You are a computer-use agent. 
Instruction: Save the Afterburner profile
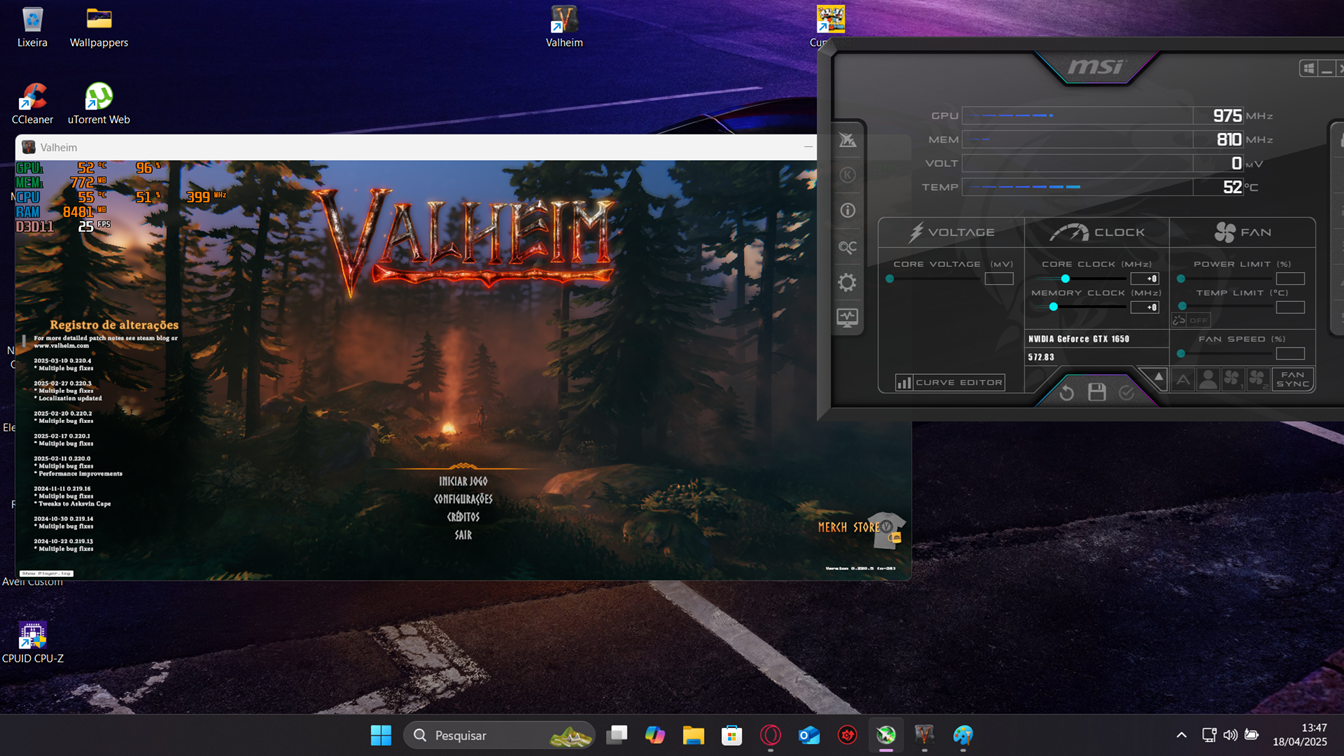(x=1097, y=392)
